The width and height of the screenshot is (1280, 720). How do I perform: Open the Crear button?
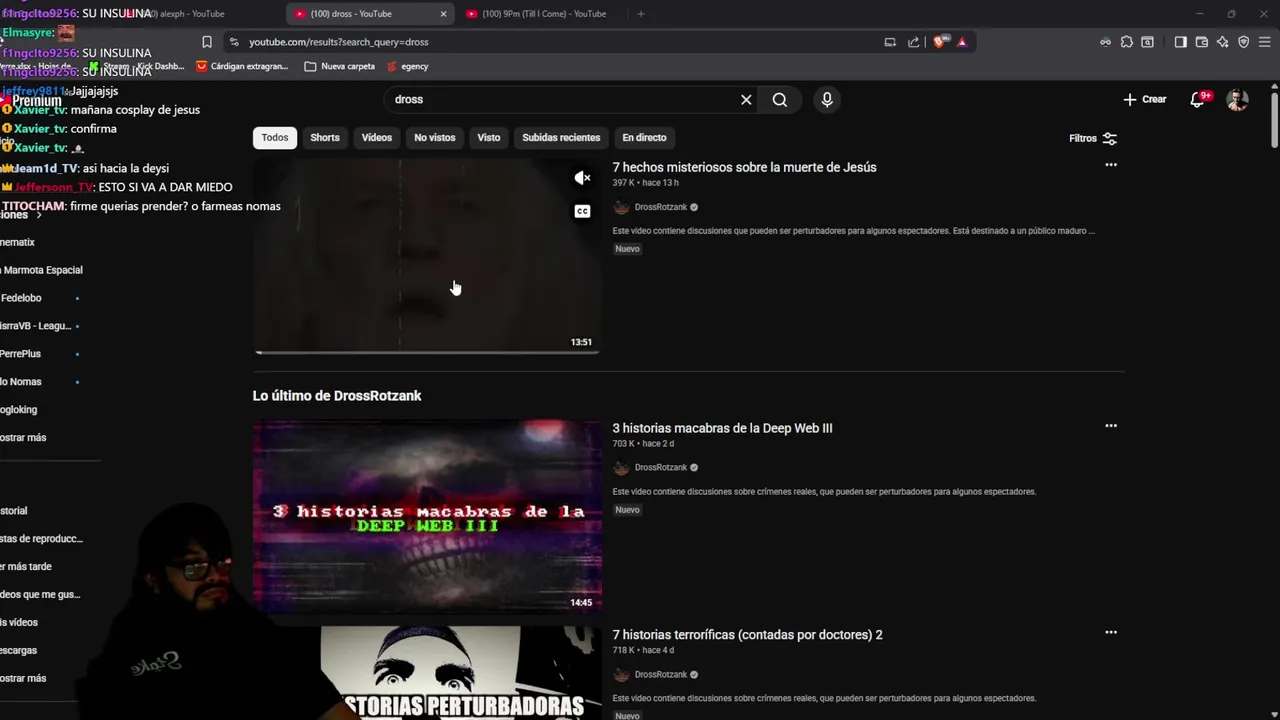pos(1145,99)
